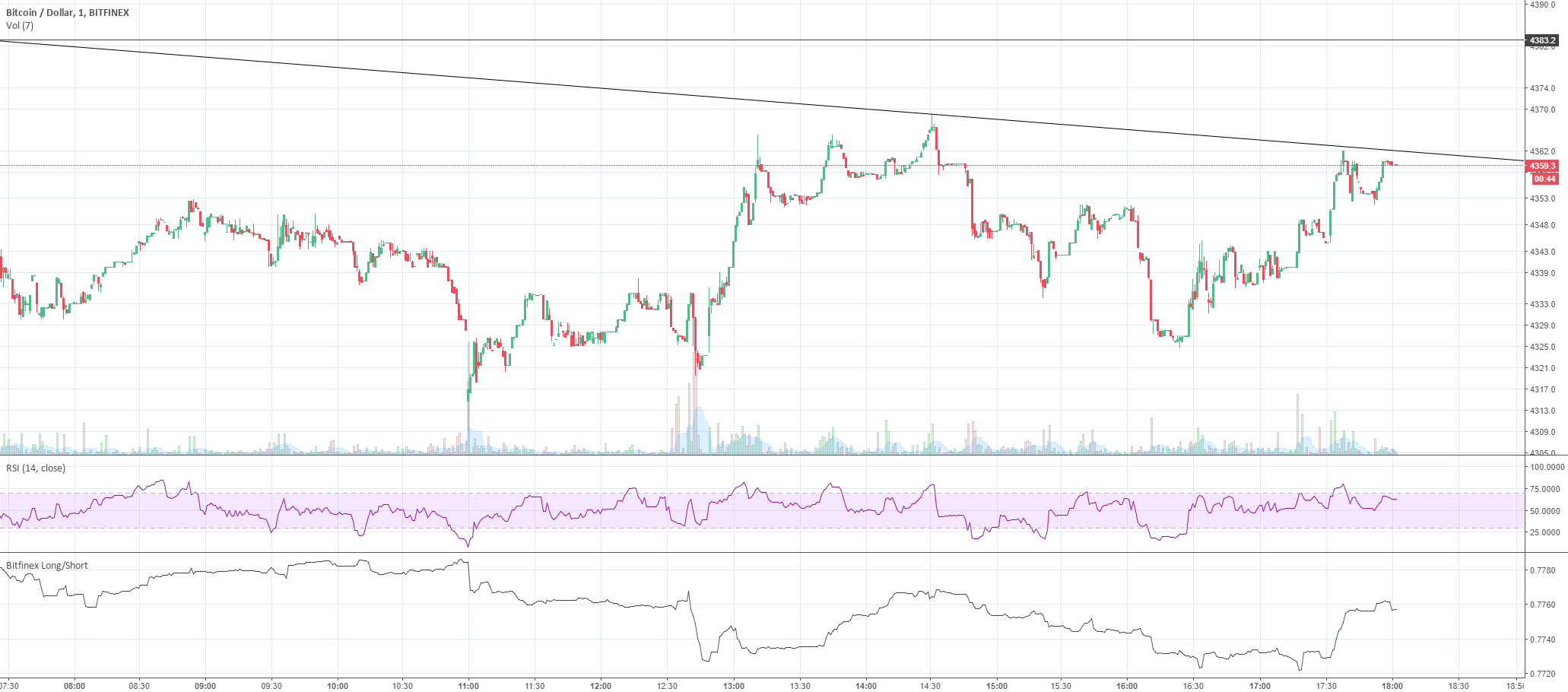Click the 4390.0 price axis label
The width and height of the screenshot is (1568, 692).
pos(1543,5)
